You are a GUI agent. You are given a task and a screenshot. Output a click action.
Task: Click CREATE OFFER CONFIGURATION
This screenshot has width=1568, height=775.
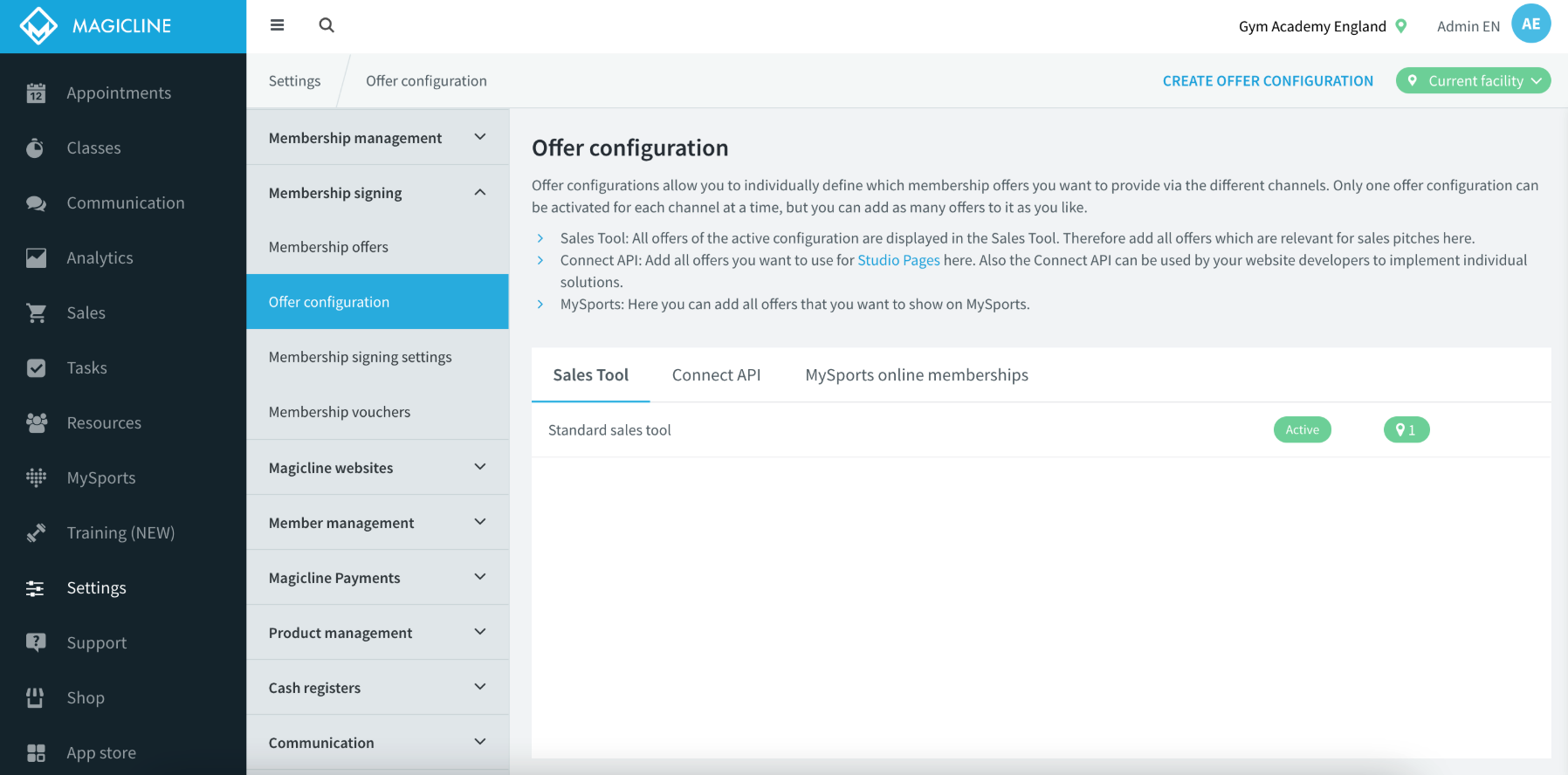pos(1268,80)
